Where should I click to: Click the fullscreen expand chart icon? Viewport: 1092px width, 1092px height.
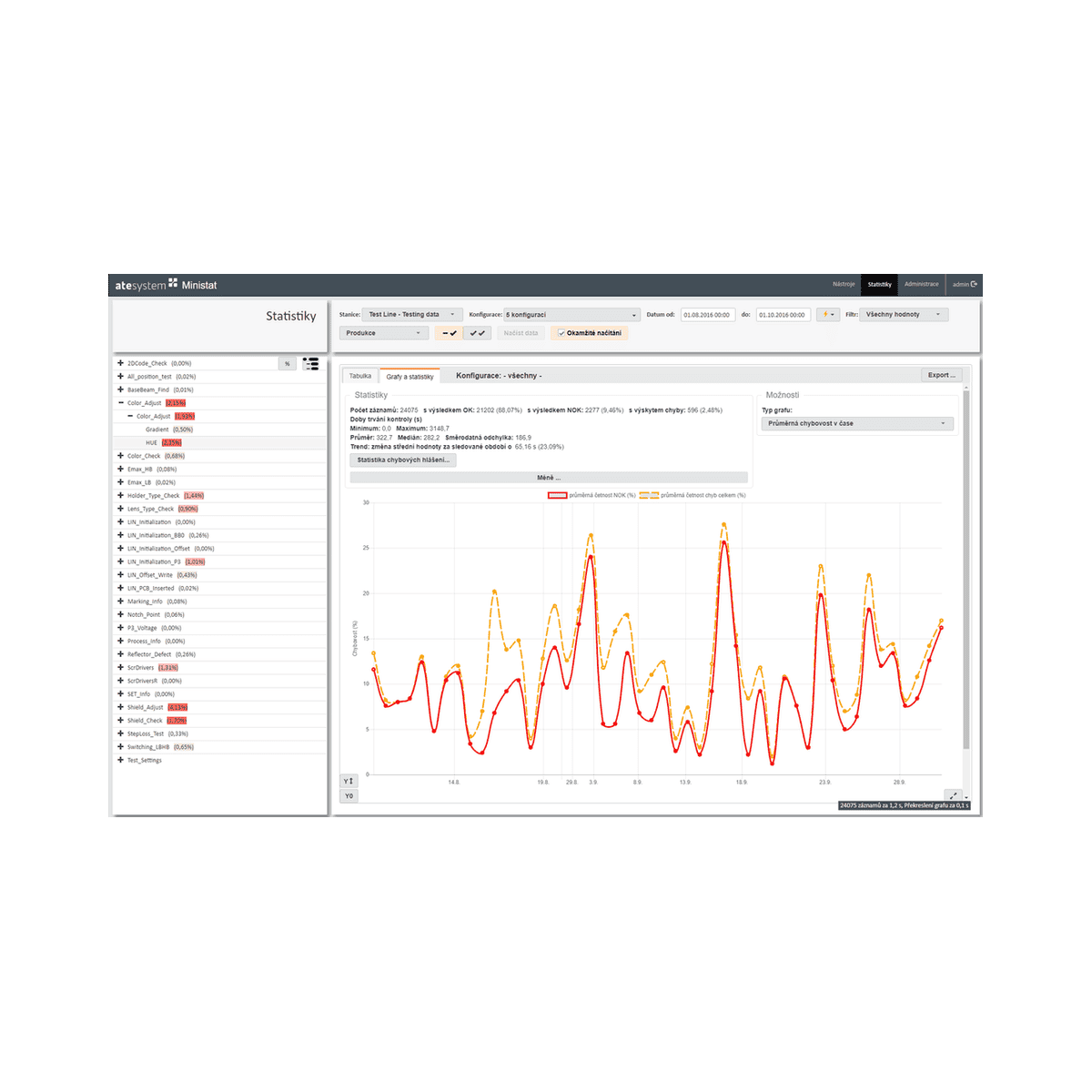click(954, 795)
